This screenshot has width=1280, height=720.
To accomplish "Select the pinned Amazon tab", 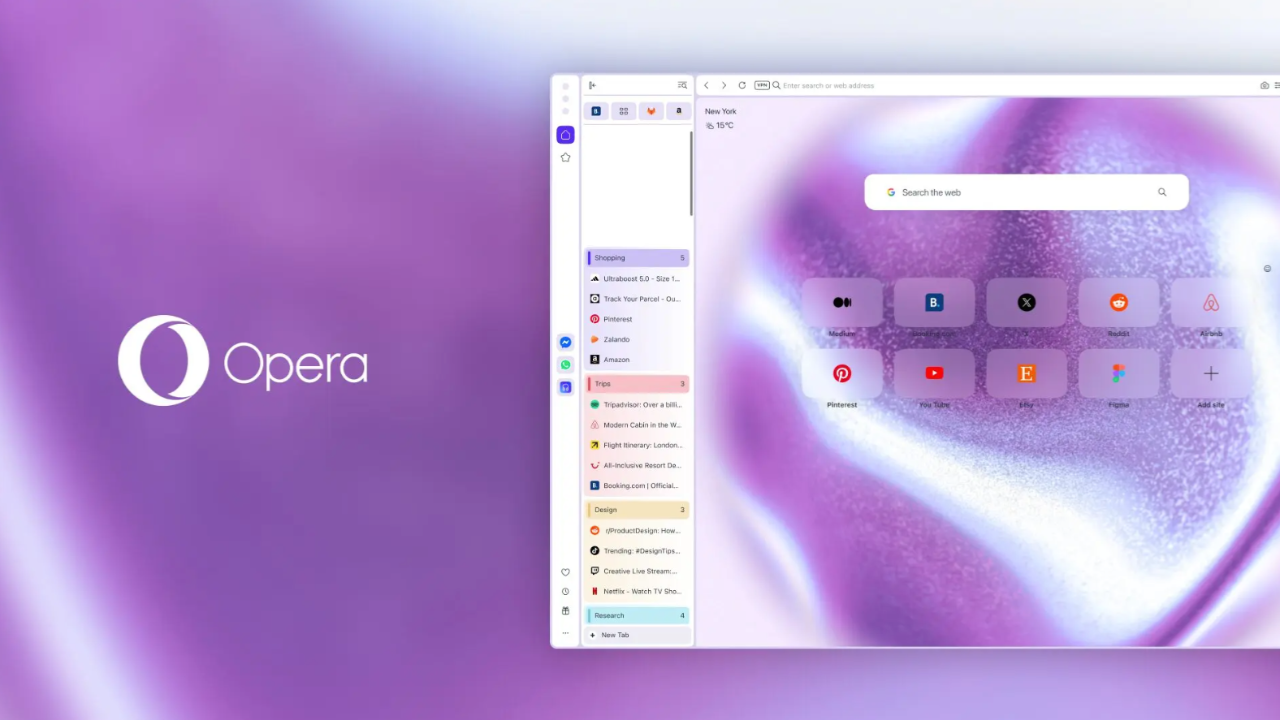I will pos(679,111).
